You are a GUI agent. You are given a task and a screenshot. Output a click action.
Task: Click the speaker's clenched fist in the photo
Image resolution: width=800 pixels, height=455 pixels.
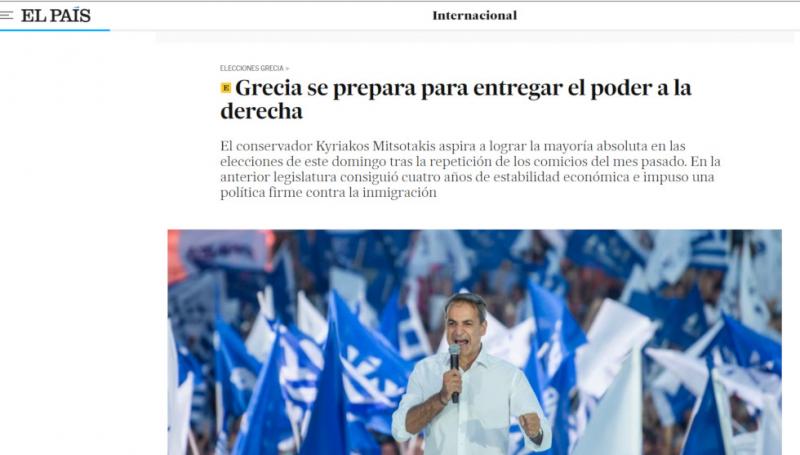click(530, 424)
